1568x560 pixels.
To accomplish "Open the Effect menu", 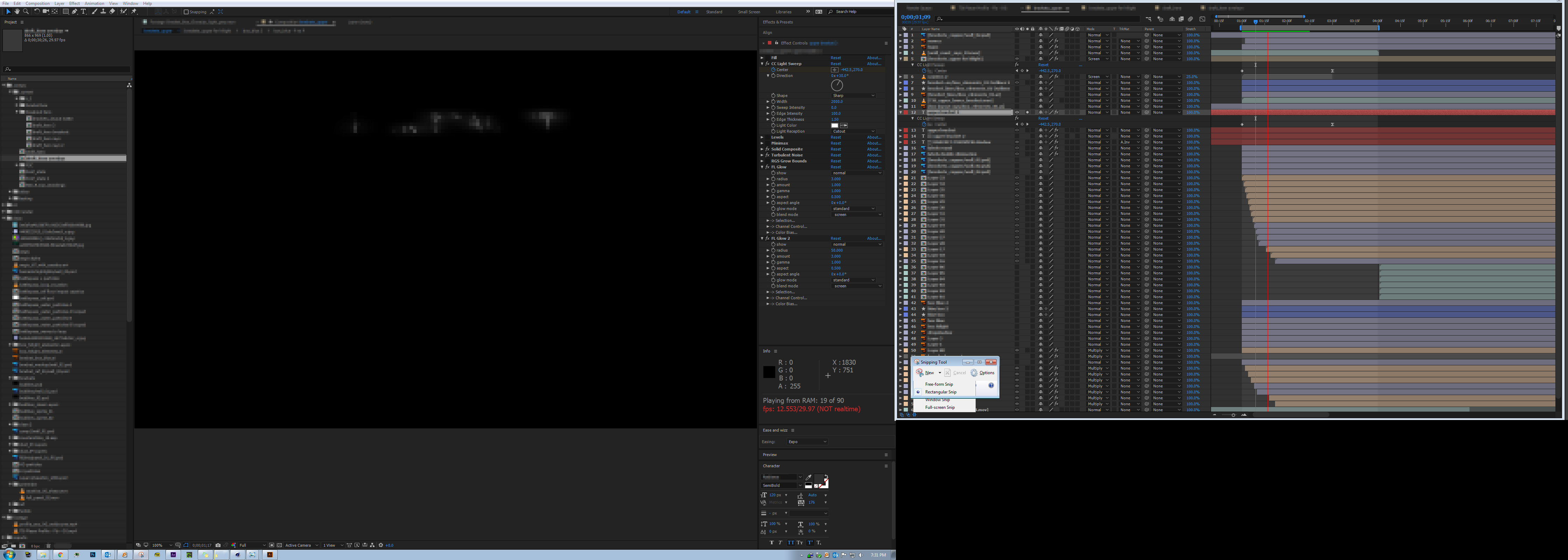I will (74, 3).
